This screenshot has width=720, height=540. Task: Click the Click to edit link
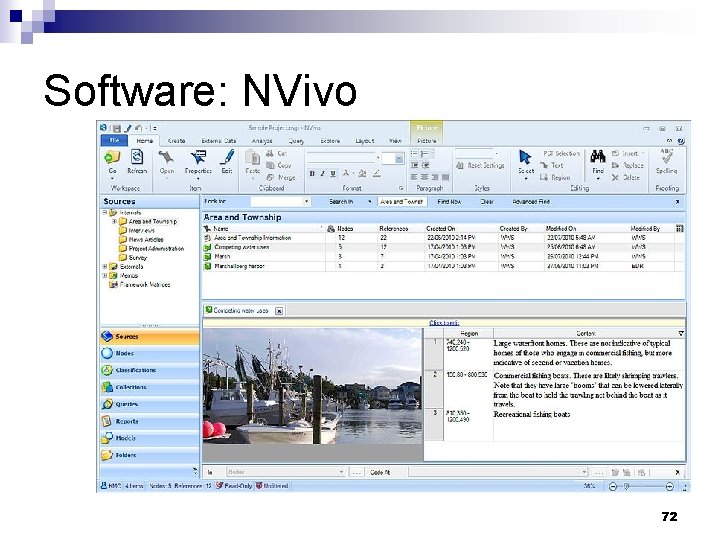pos(444,323)
